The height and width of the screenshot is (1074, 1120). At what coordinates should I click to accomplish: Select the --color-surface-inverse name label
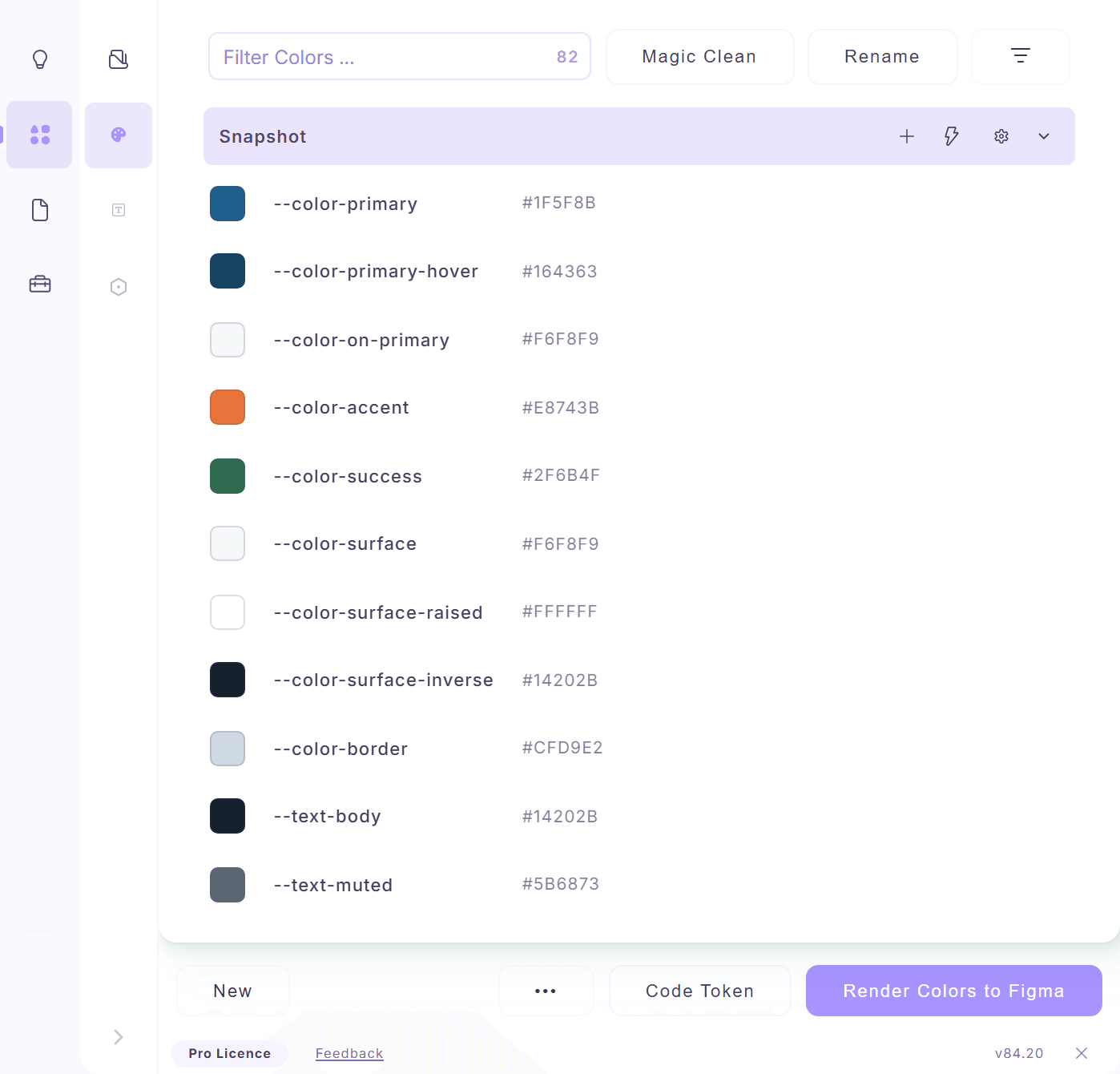pos(384,680)
